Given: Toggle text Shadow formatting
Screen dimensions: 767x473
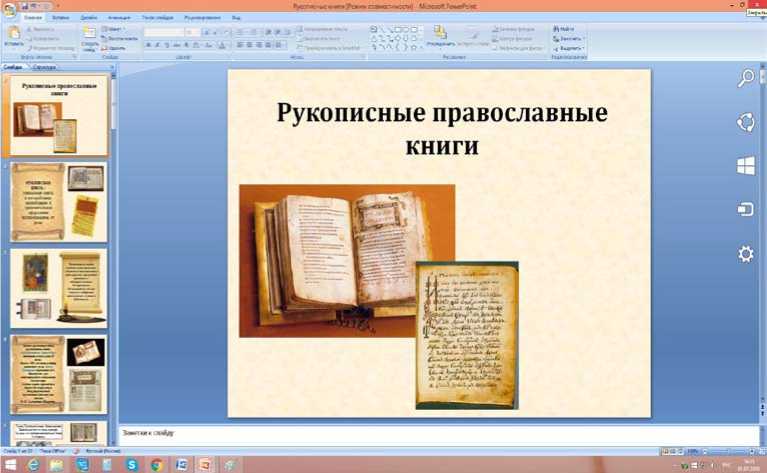Looking at the screenshot, I should pos(186,45).
